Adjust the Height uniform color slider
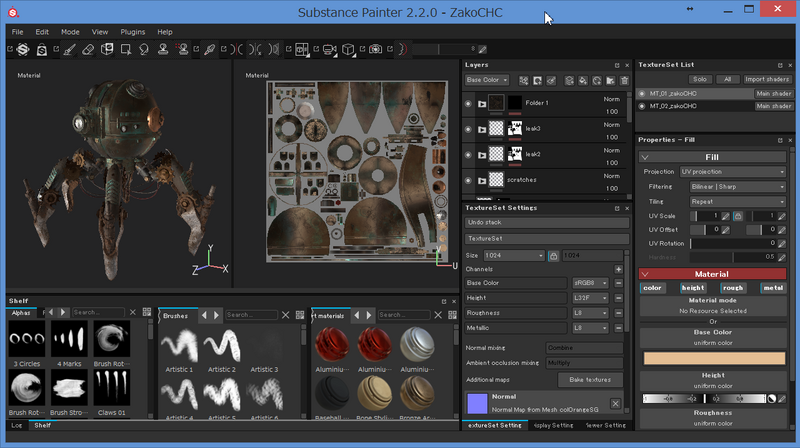Image resolution: width=800 pixels, height=448 pixels. [x=704, y=399]
